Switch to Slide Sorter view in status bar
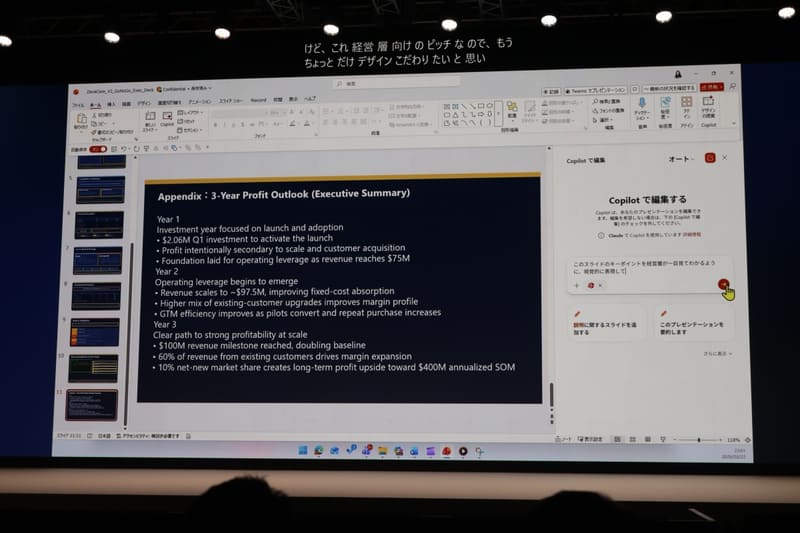 [633, 439]
